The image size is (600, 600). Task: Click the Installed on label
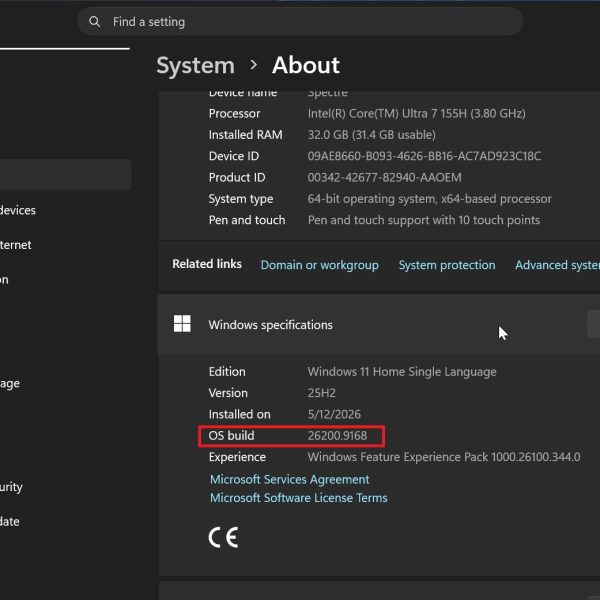240,414
